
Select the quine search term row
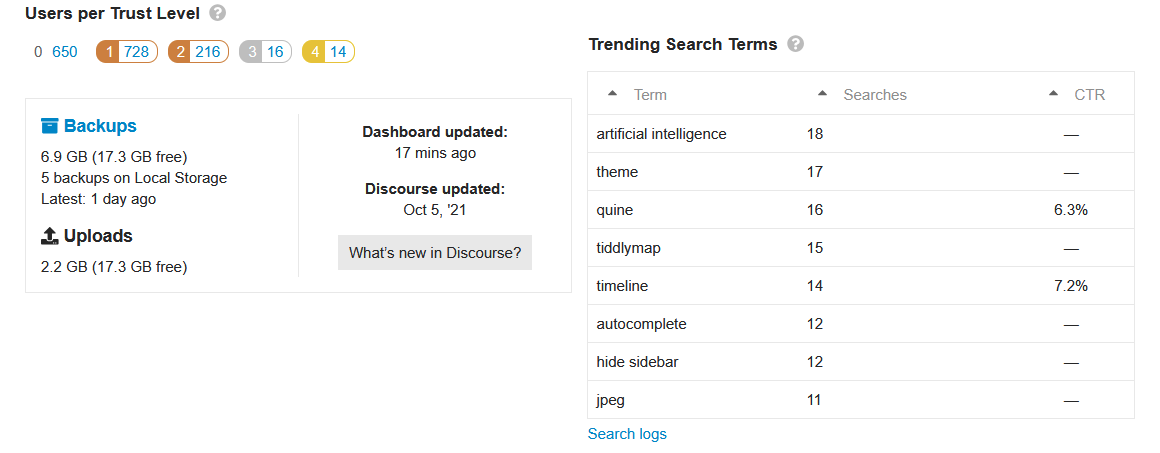tap(860, 210)
